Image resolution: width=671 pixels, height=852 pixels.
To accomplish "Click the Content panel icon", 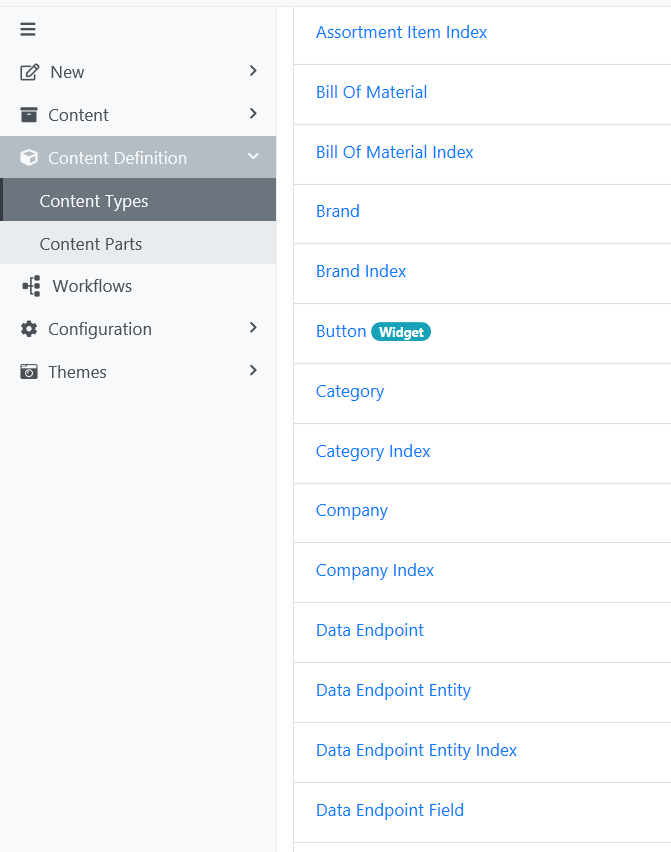I will [27, 114].
